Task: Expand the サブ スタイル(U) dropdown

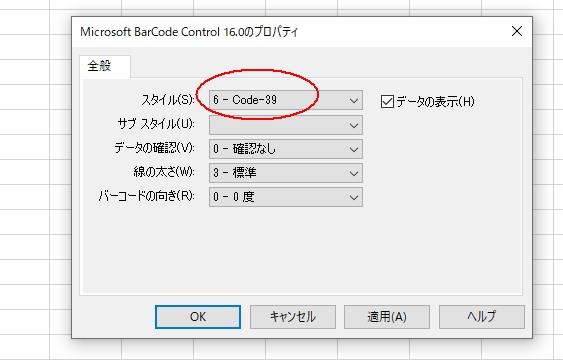Action: coord(286,125)
